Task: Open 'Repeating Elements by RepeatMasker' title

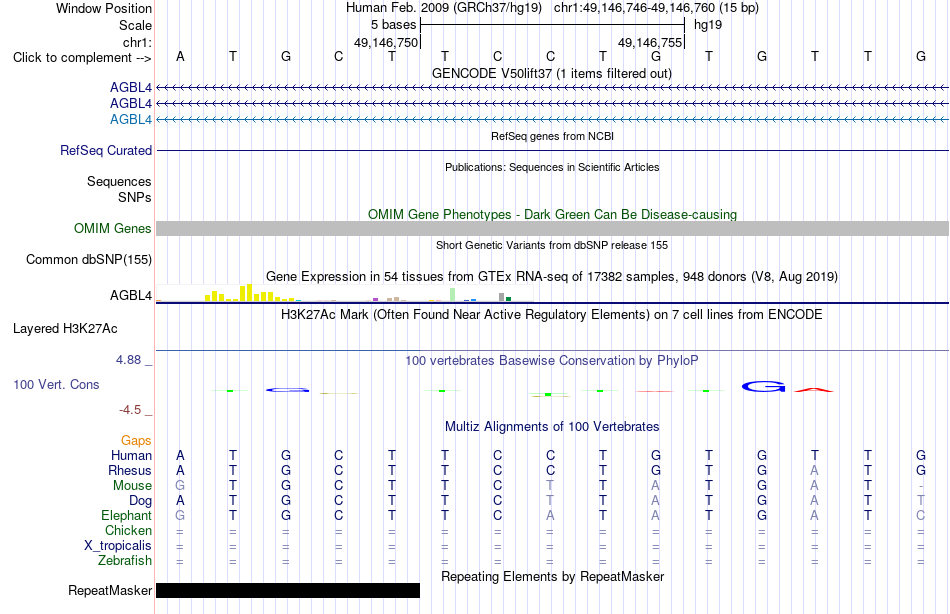Action: pyautogui.click(x=553, y=576)
